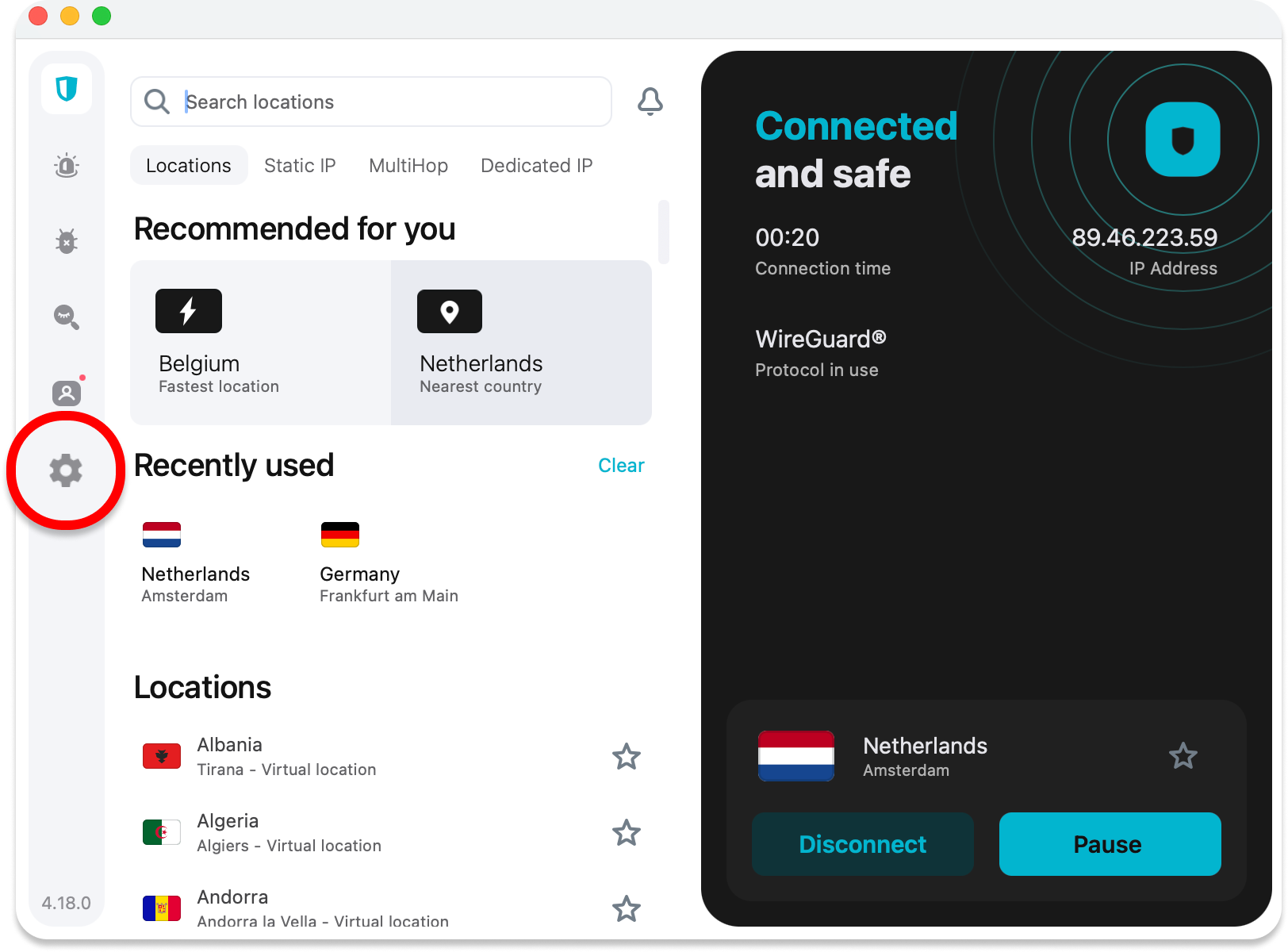Open the Dedicated IP tab
Screen dimensions: 1288x952
click(536, 166)
